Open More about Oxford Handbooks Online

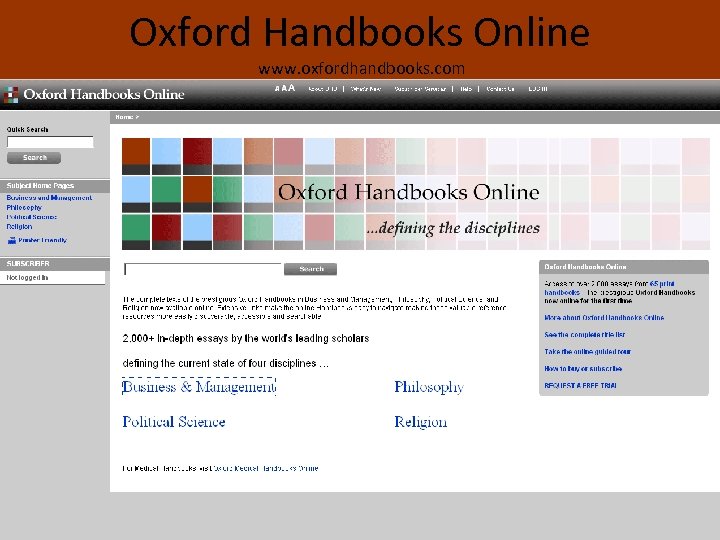tap(604, 317)
